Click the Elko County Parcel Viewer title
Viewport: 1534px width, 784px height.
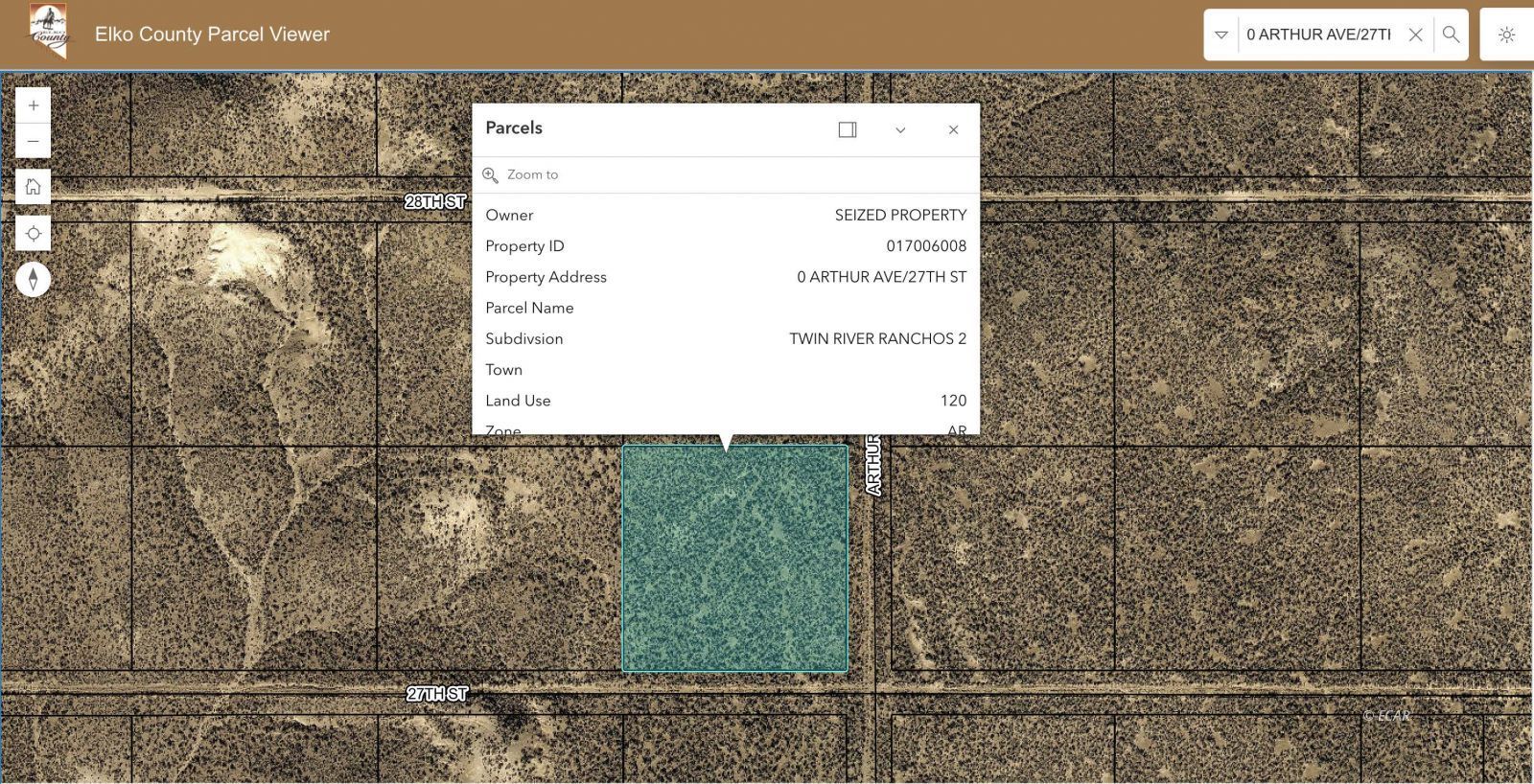[x=212, y=35]
